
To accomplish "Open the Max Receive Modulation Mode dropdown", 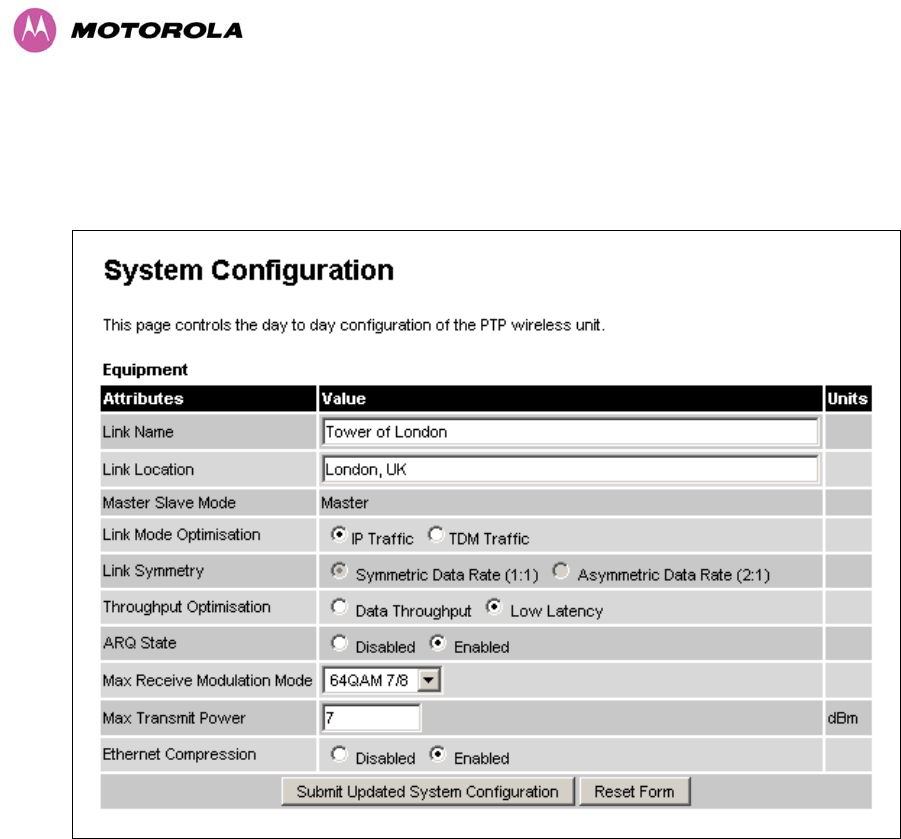I will [x=382, y=680].
